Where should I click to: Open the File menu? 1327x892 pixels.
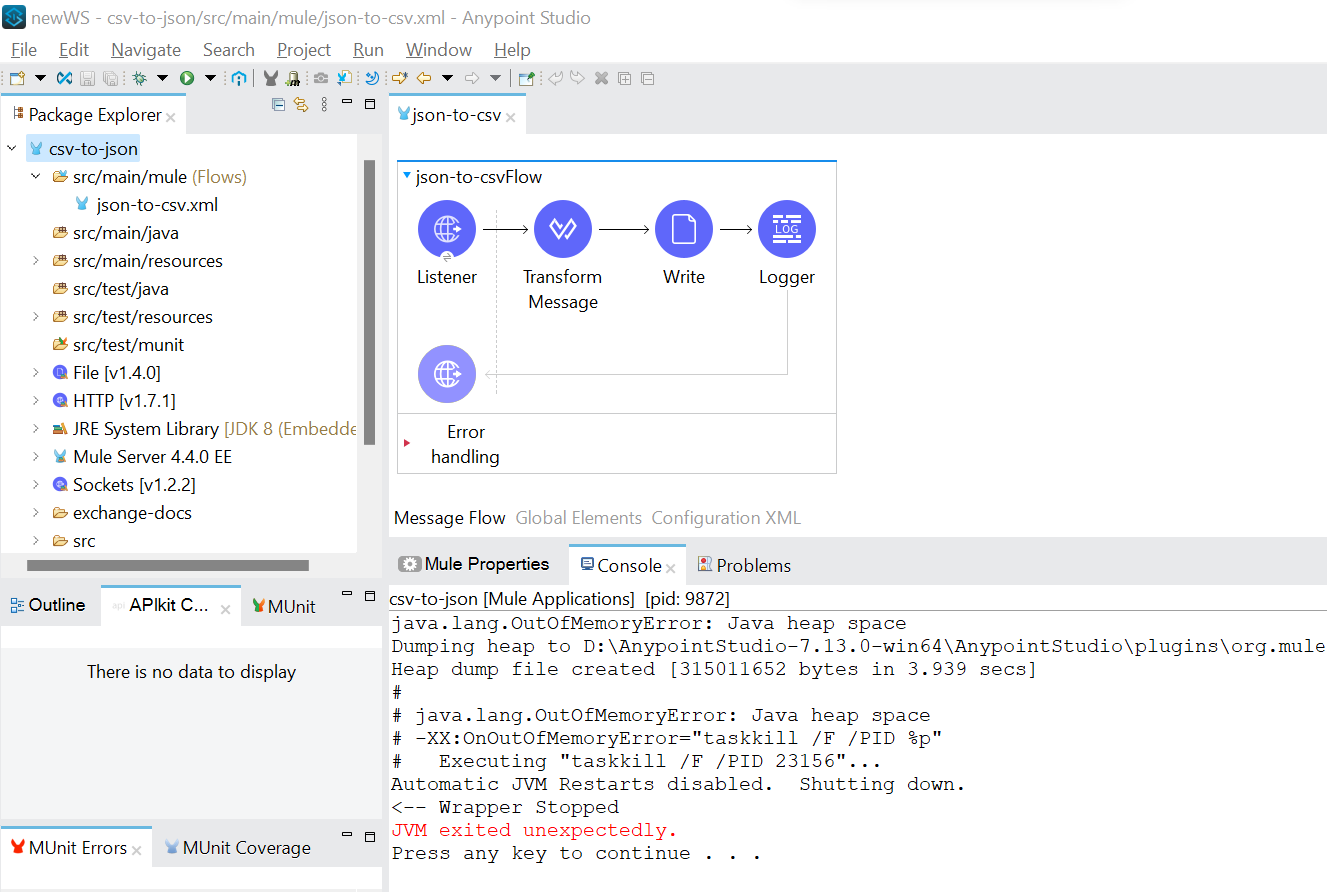(x=24, y=50)
